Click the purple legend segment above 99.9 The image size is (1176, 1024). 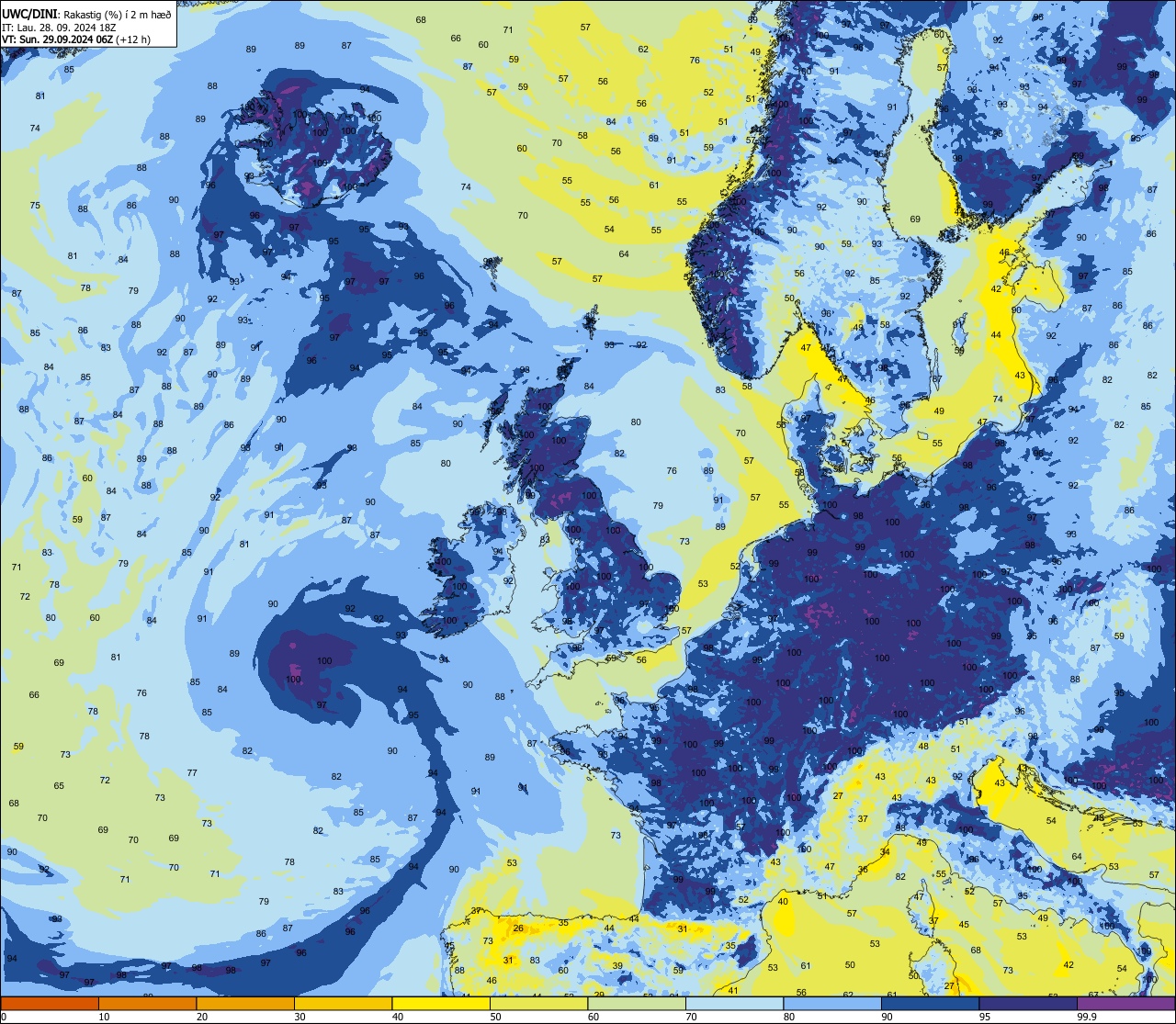pyautogui.click(x=1125, y=1004)
